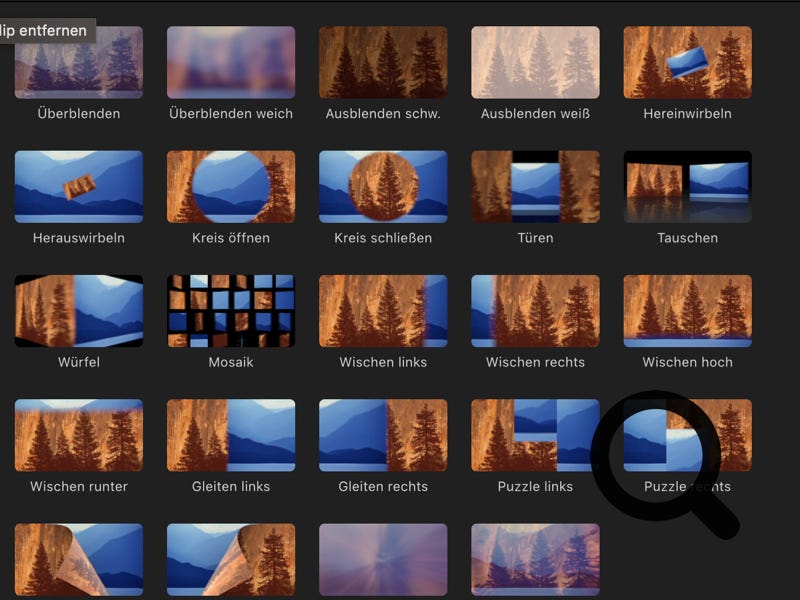This screenshot has width=800, height=600.
Task: Pick the Wischen links transition
Action: coord(383,311)
